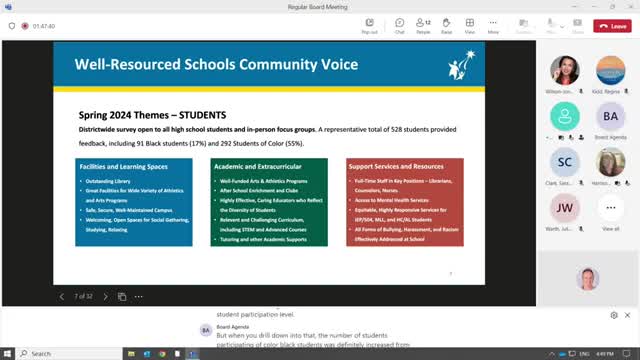
Task: Open File Explorer from the taskbar
Action: click(131, 354)
